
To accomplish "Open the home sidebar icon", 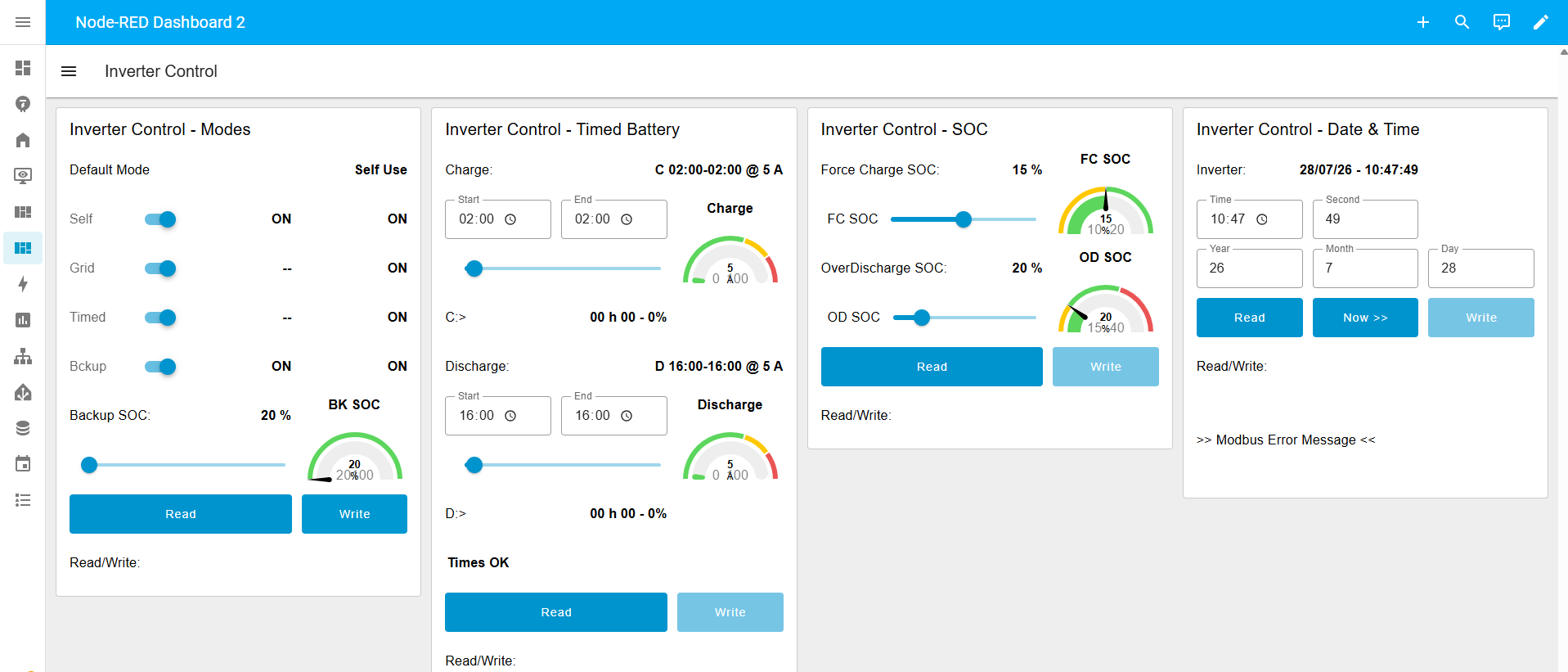I will point(23,140).
